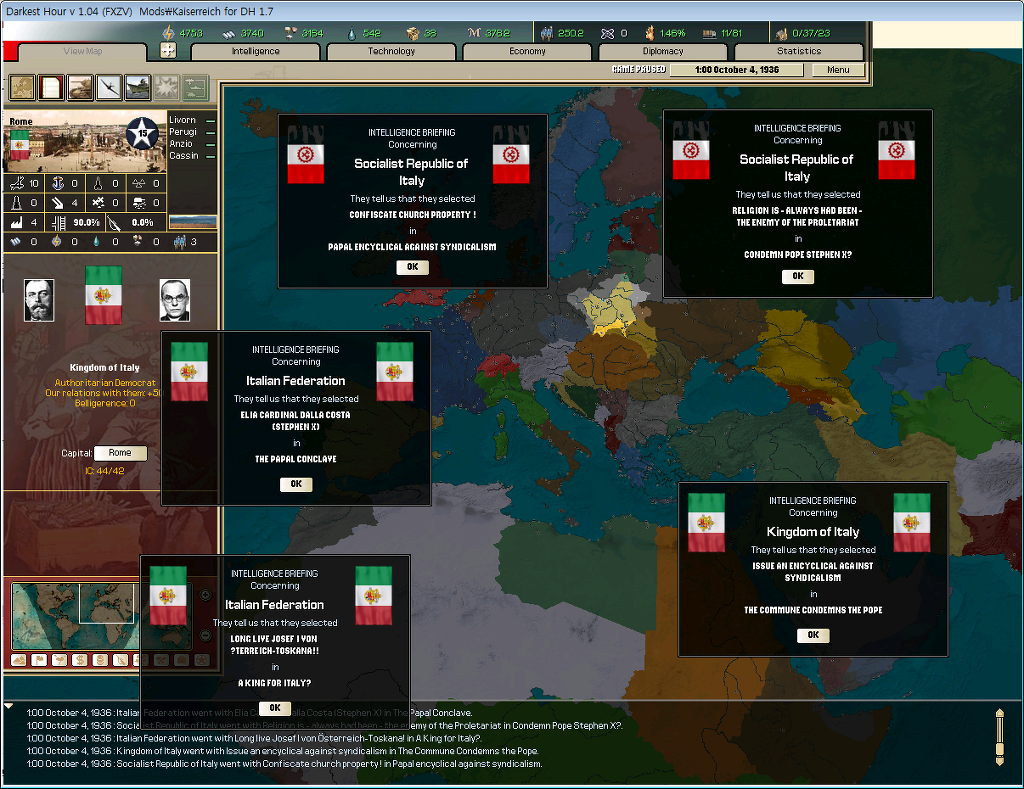Click the anchor naval base icon

tap(58, 184)
